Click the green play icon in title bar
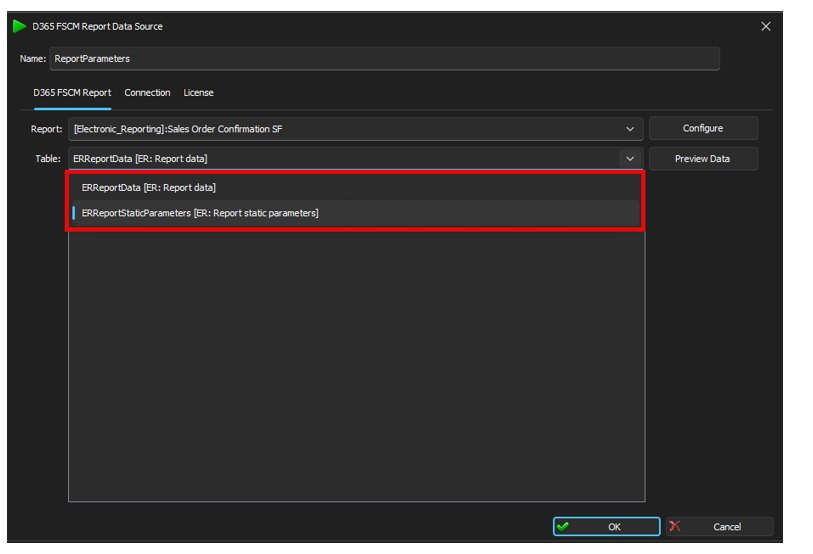The width and height of the screenshot is (813, 554). [19, 26]
